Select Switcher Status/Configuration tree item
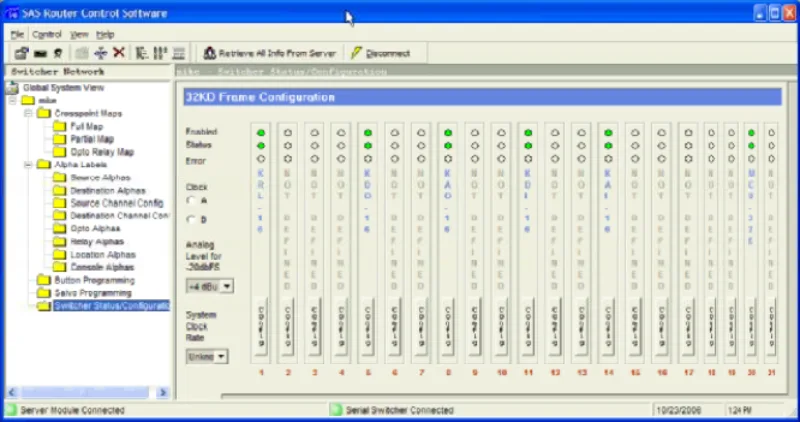The width and height of the screenshot is (800, 422). coord(112,306)
